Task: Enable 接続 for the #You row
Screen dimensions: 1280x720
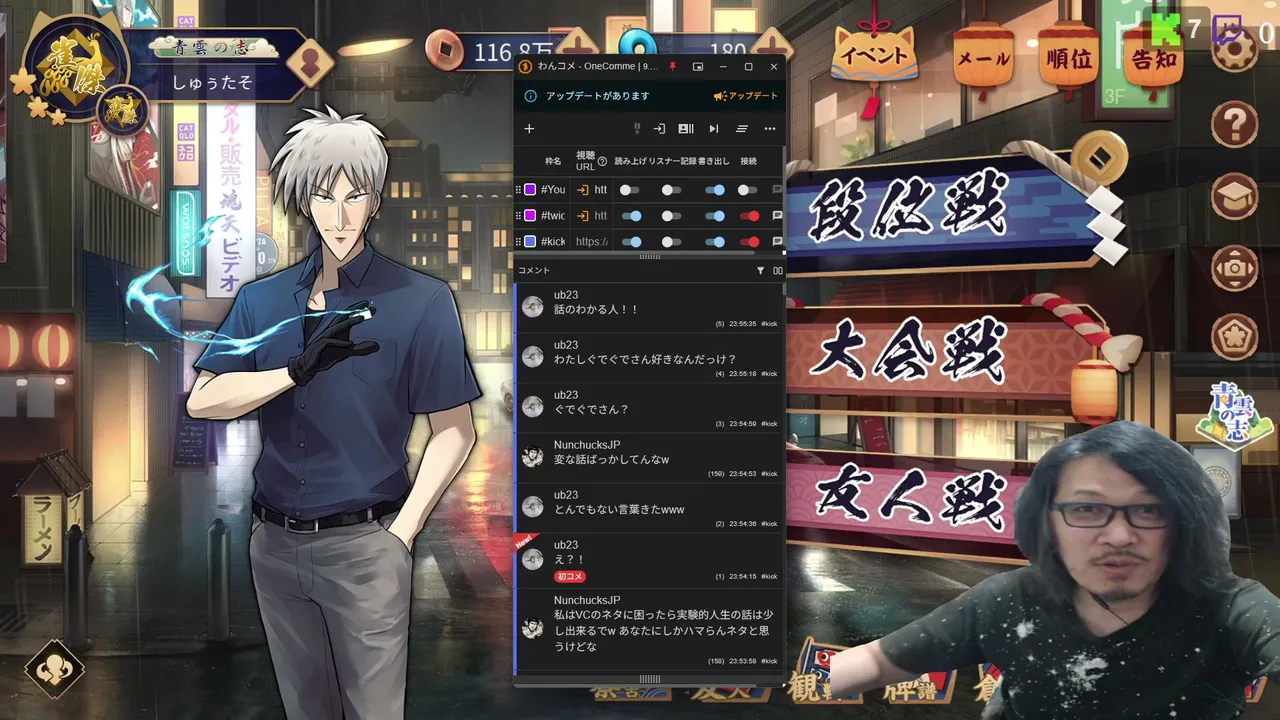Action: coord(748,189)
